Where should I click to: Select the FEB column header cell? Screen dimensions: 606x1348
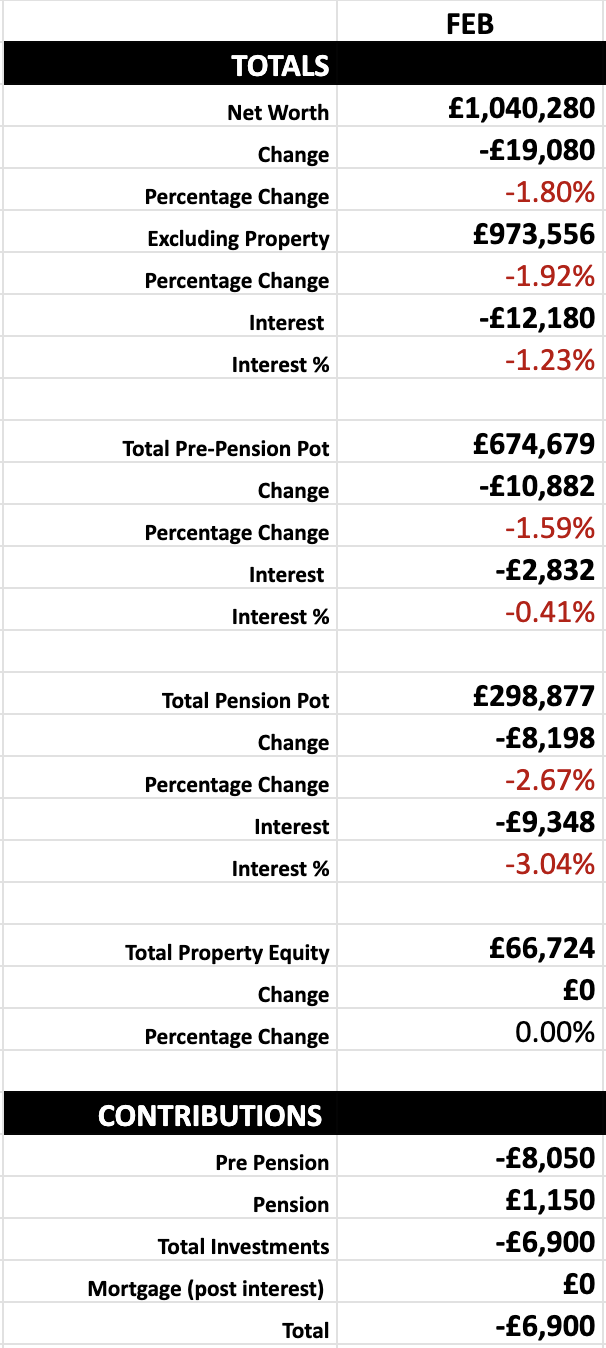(470, 21)
